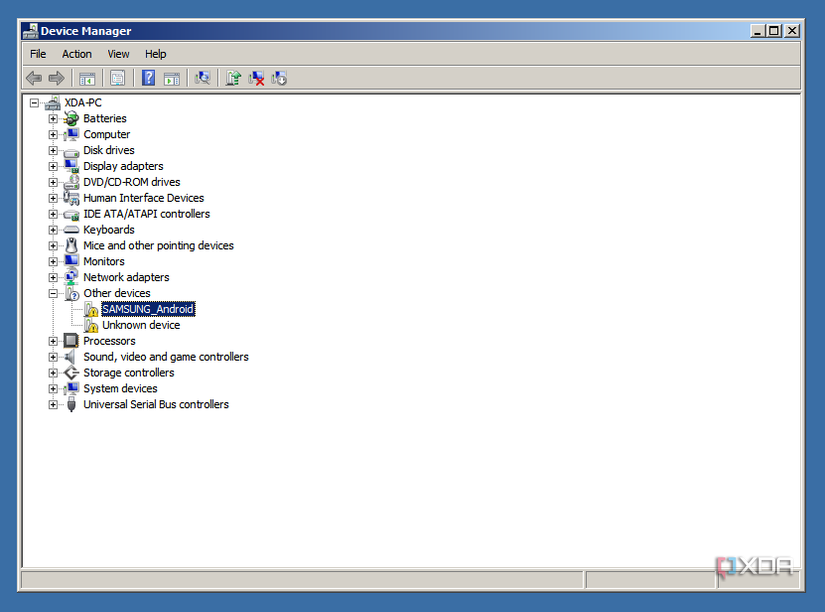Click Update Driver Software toolbar icon
This screenshot has width=825, height=612.
233,78
